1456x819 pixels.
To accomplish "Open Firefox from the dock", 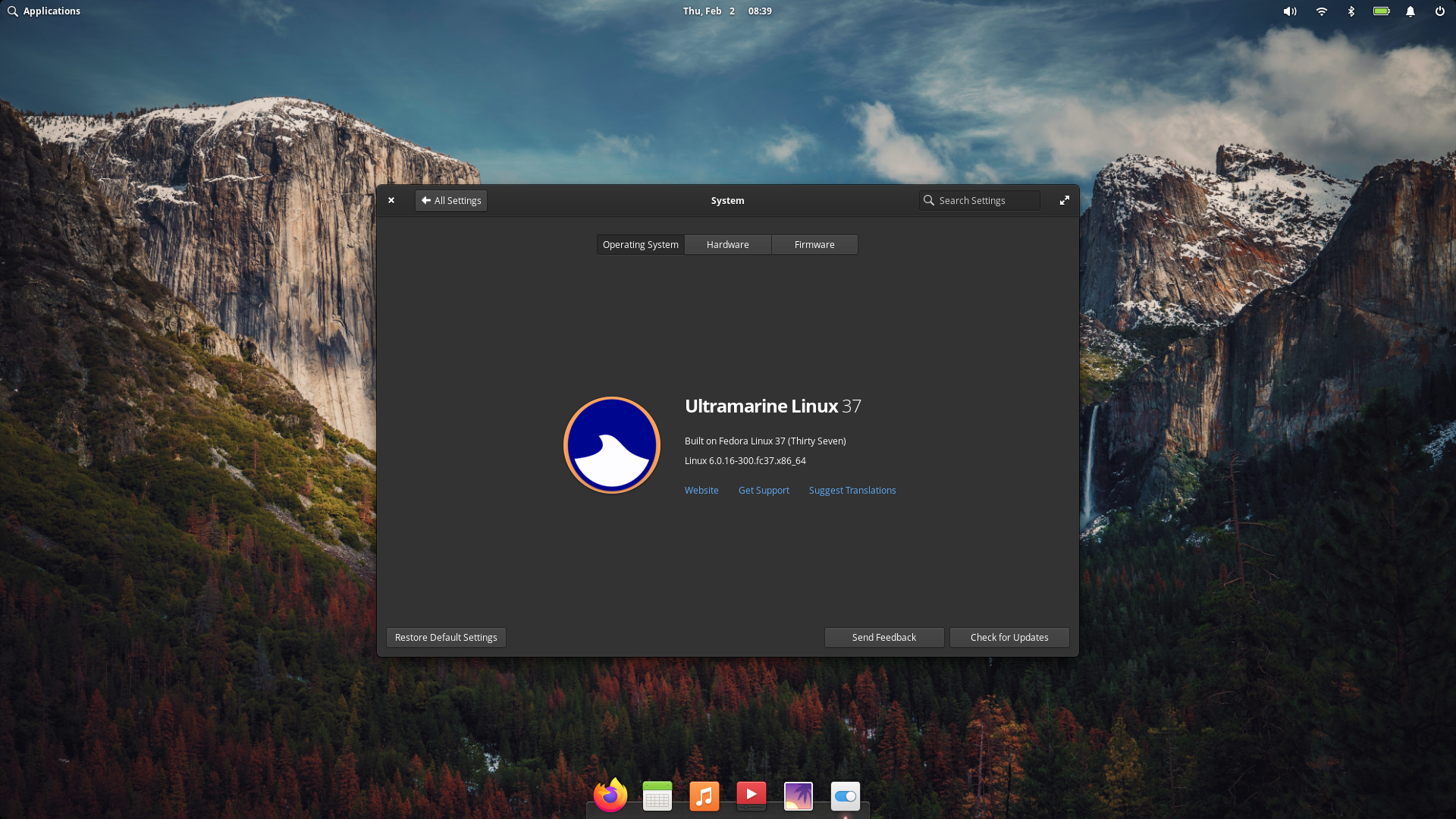I will coord(610,795).
